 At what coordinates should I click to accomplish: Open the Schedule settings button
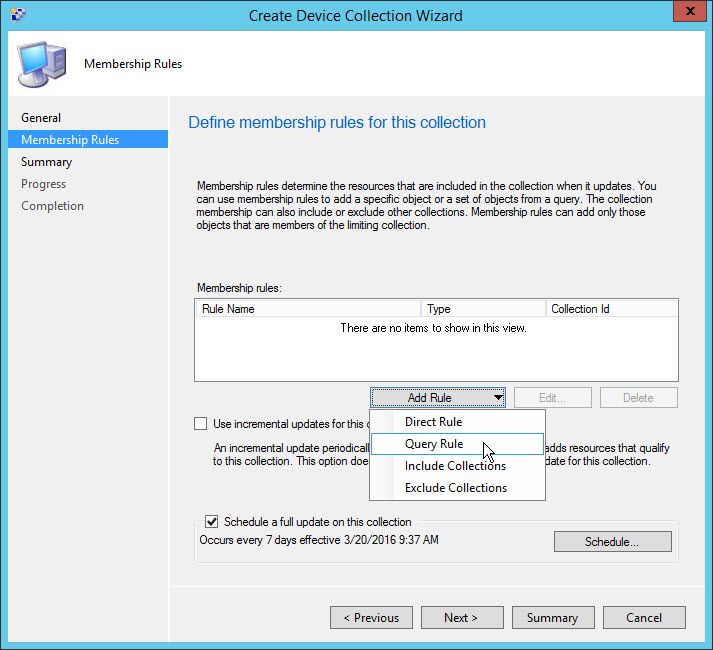[612, 542]
